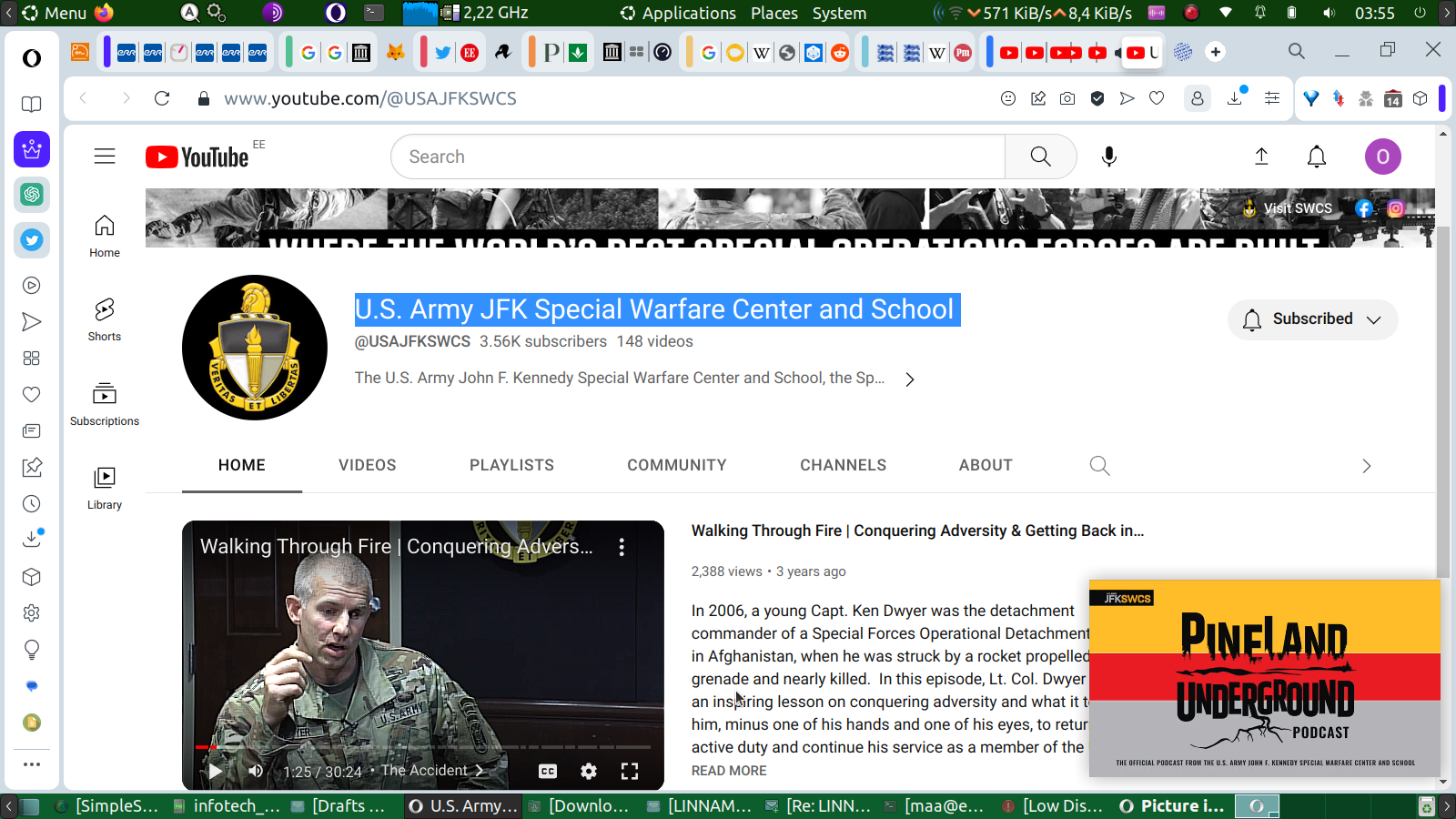Enter fullscreen on the video player

630,772
